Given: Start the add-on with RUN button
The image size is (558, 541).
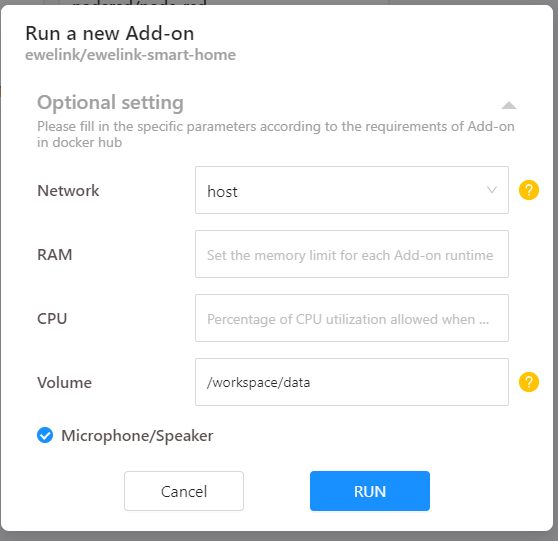Looking at the screenshot, I should point(370,491).
